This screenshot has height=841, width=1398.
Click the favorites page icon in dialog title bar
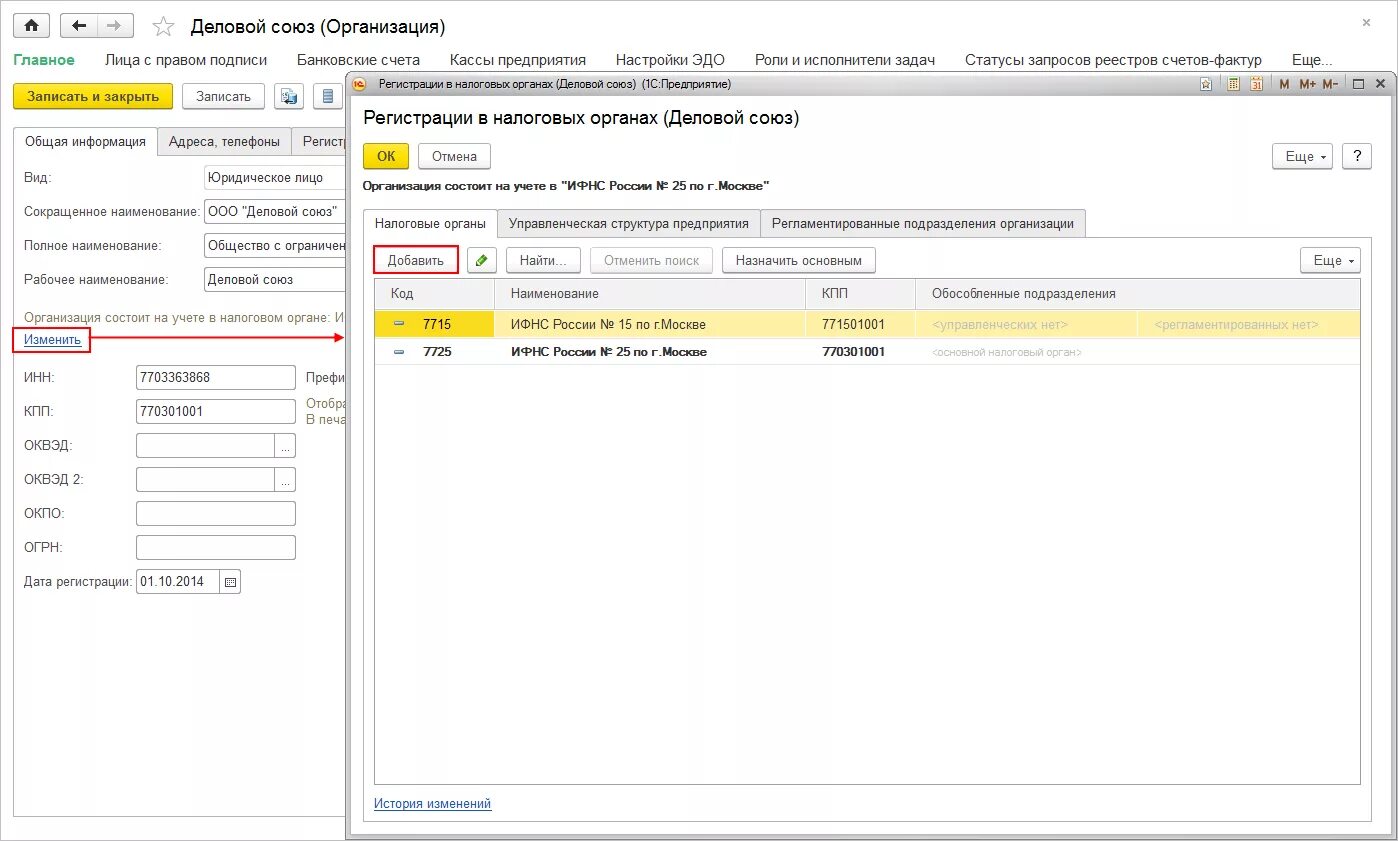tap(1206, 84)
